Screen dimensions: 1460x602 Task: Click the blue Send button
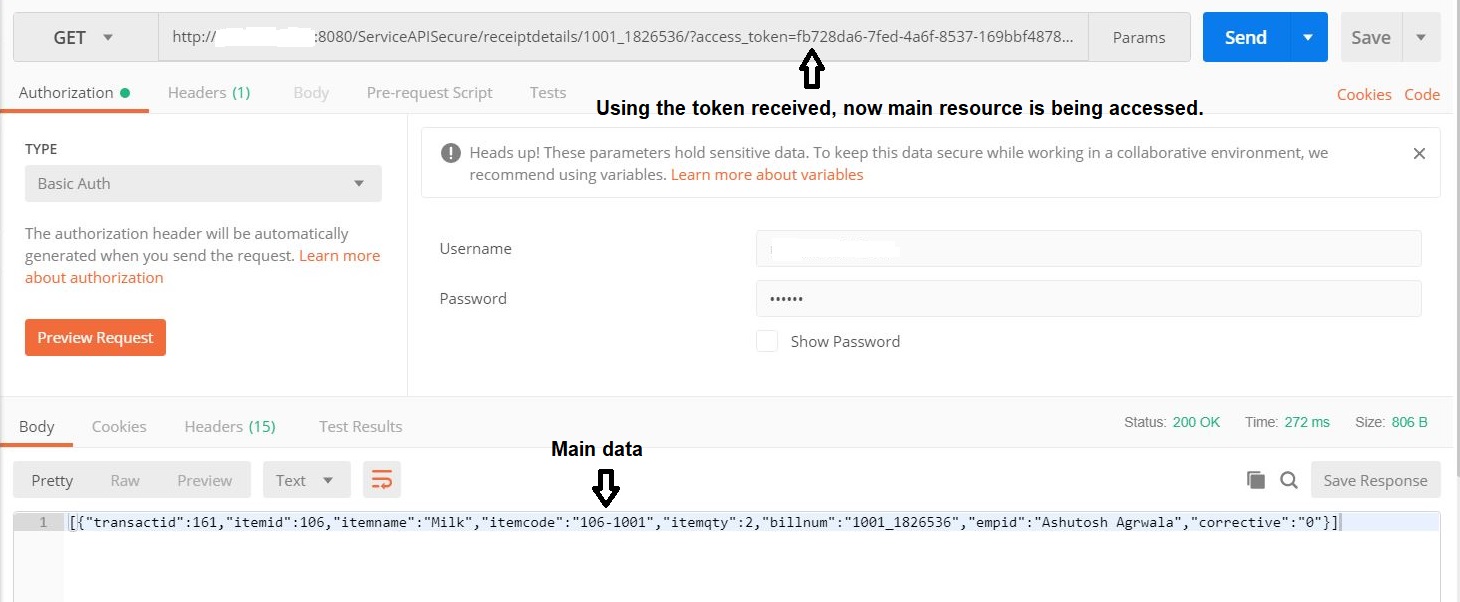tap(1245, 37)
